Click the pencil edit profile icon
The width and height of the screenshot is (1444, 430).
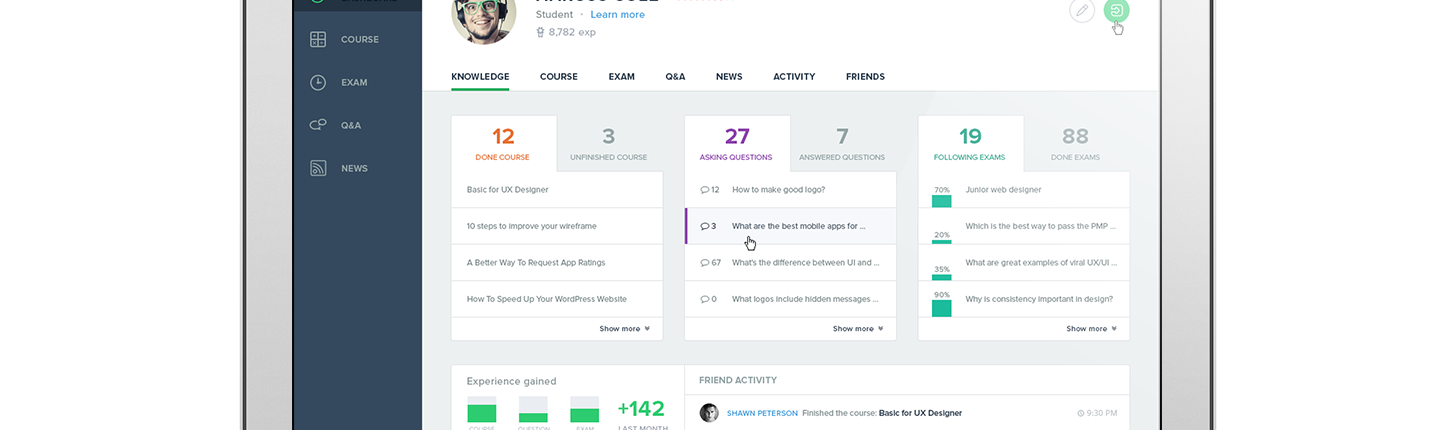click(x=1081, y=11)
